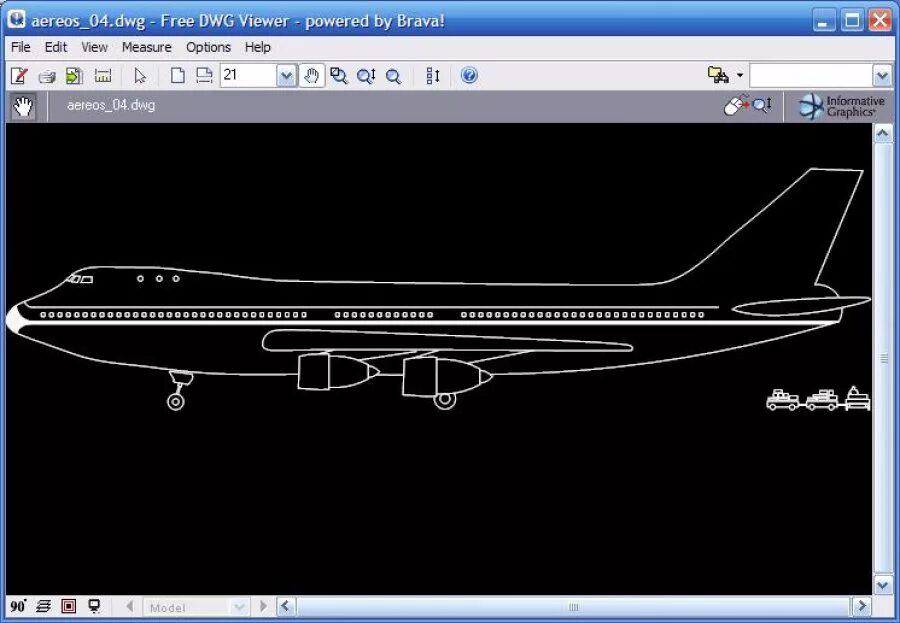
Task: Click the Zoom Out magnifier icon
Action: pyautogui.click(x=393, y=75)
